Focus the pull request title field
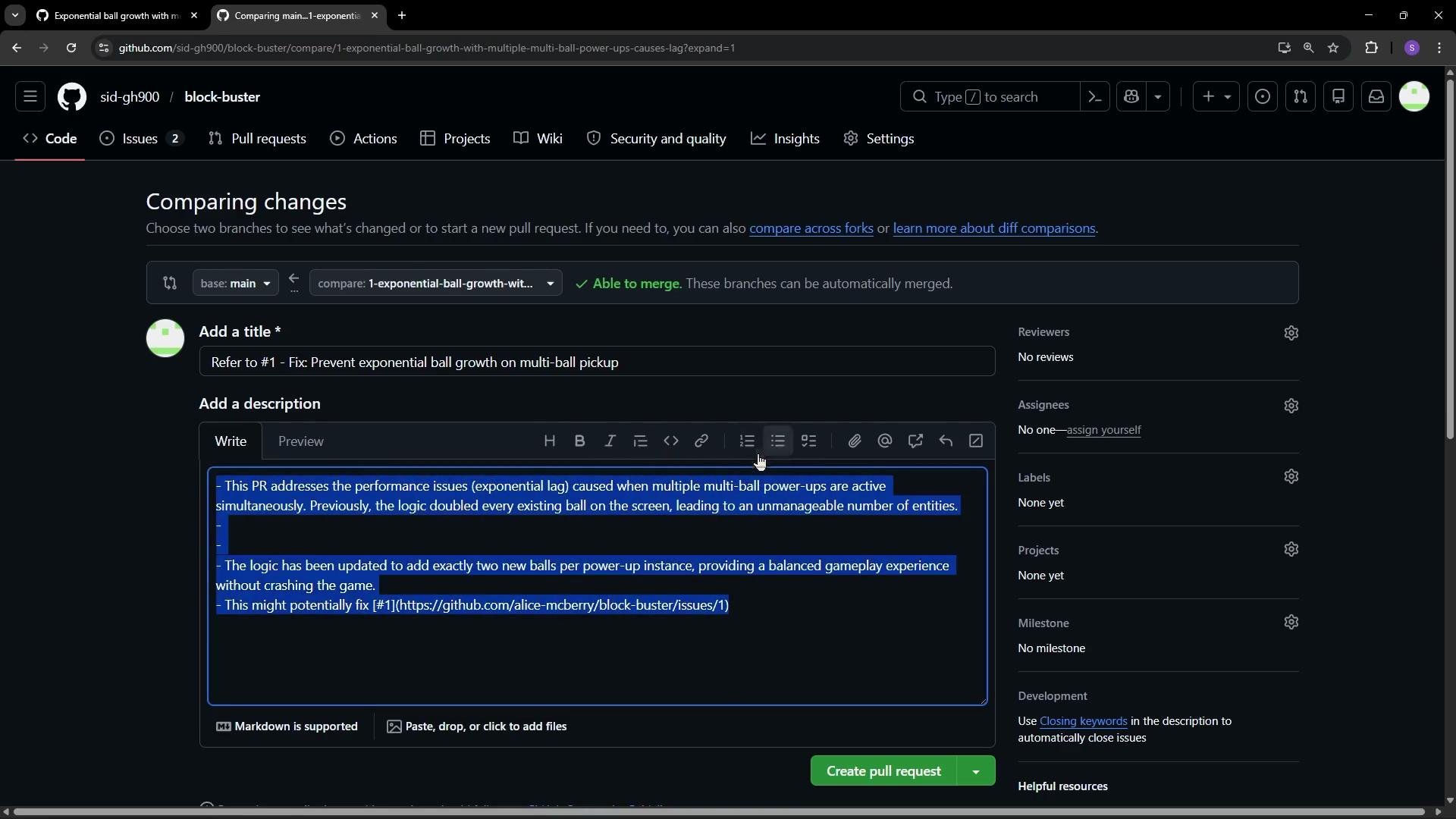The width and height of the screenshot is (1456, 819). click(597, 362)
